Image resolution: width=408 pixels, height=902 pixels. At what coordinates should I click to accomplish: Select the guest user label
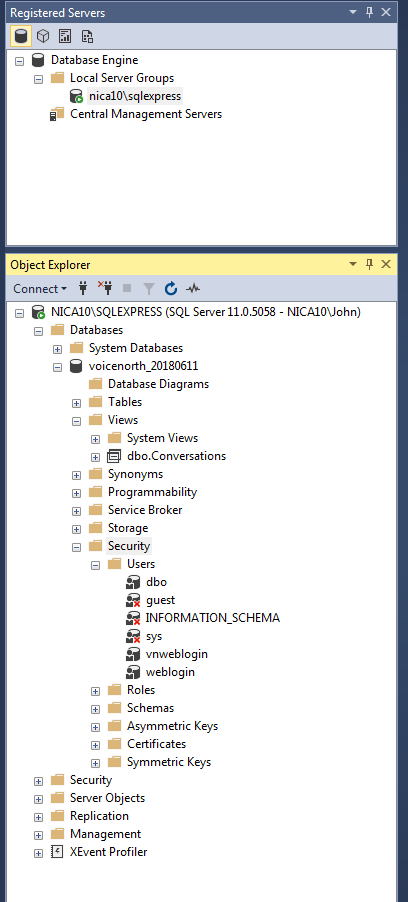(x=161, y=600)
